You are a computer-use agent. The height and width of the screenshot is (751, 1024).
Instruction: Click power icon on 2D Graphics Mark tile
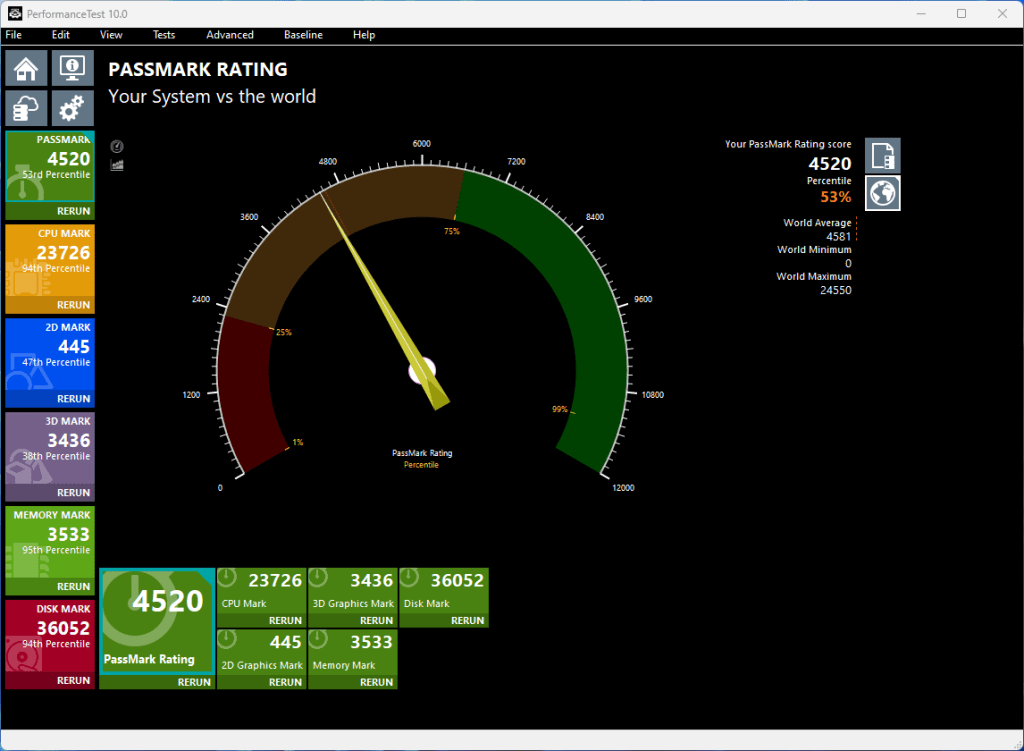point(227,639)
